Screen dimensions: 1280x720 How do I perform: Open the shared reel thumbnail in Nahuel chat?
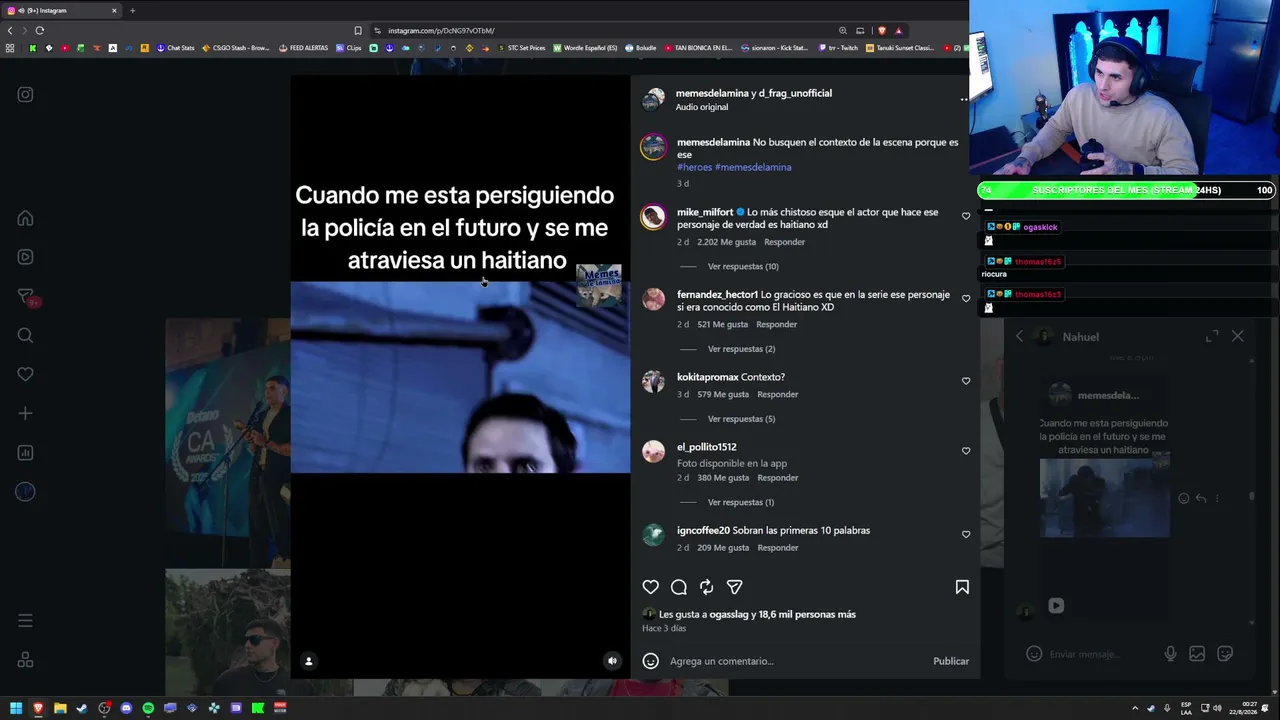[x=1105, y=498]
